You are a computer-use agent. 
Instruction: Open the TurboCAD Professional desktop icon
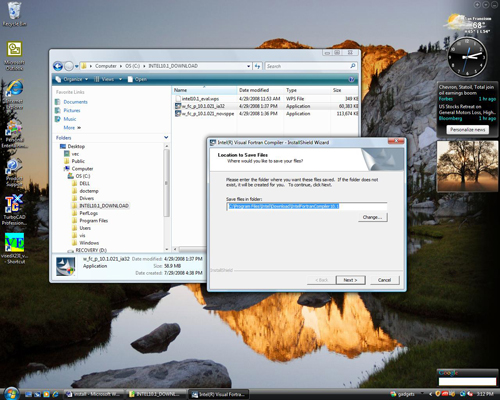click(x=14, y=210)
